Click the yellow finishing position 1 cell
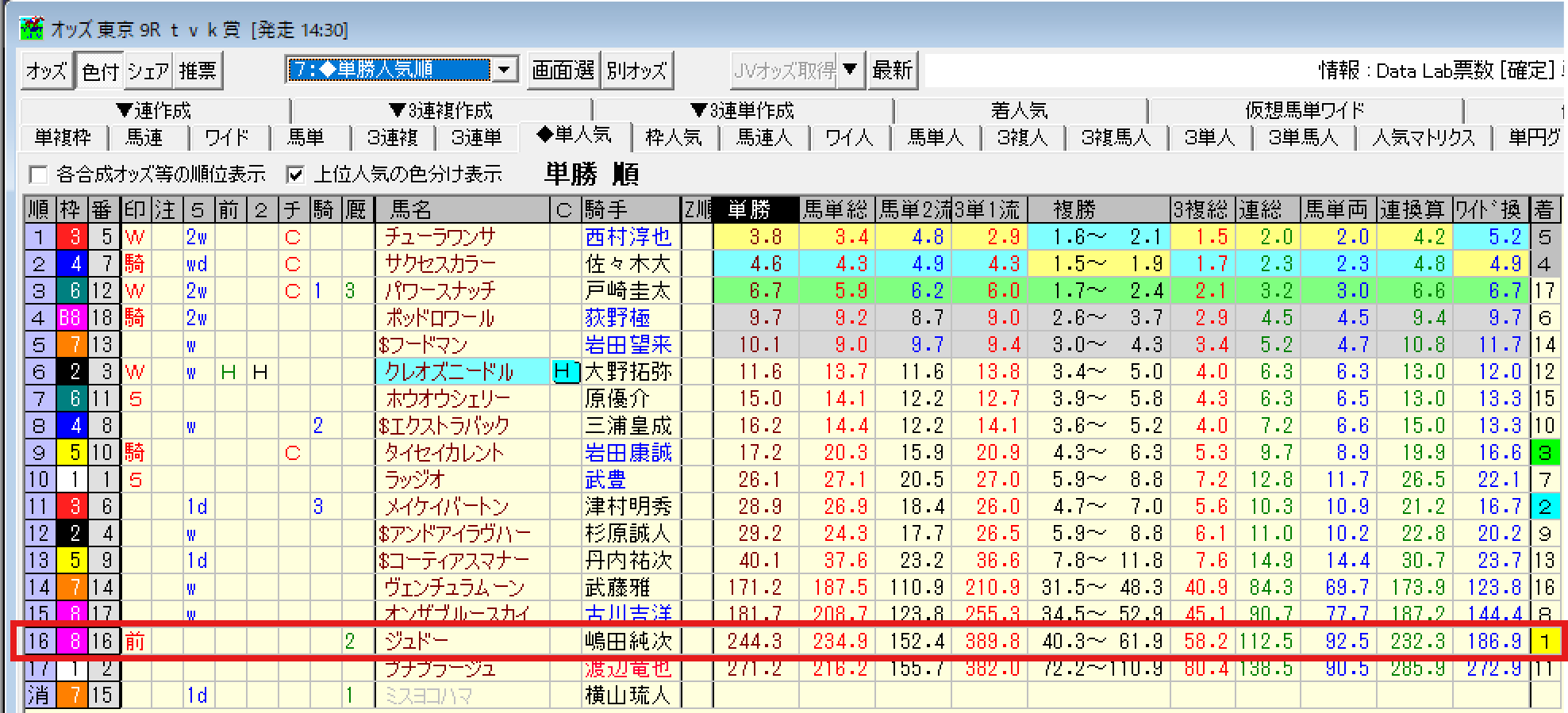Screen dimensions: 1568x713 tap(1544, 641)
